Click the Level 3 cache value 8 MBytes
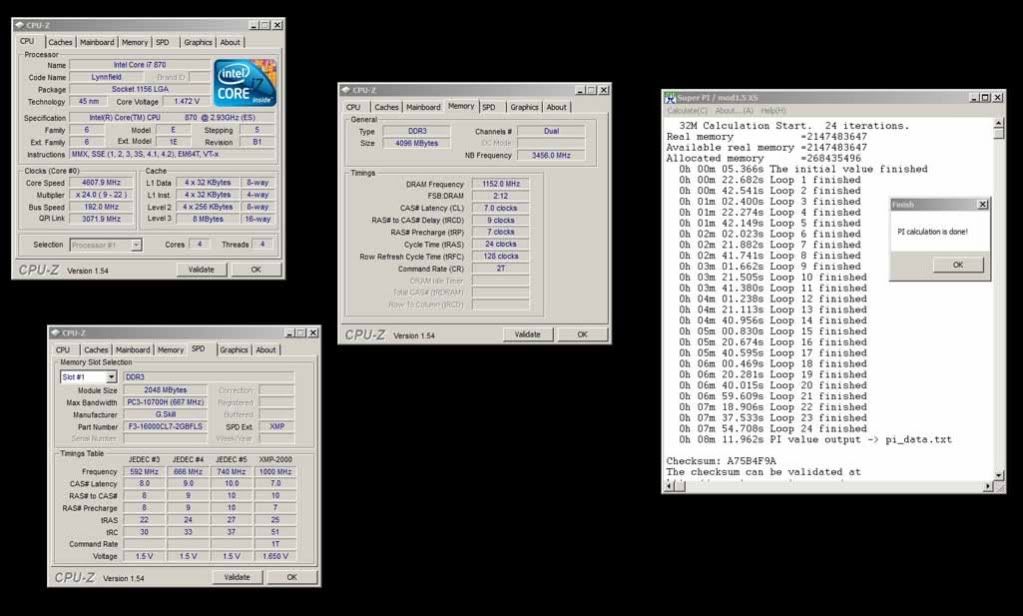Image resolution: width=1023 pixels, height=616 pixels. [207, 219]
